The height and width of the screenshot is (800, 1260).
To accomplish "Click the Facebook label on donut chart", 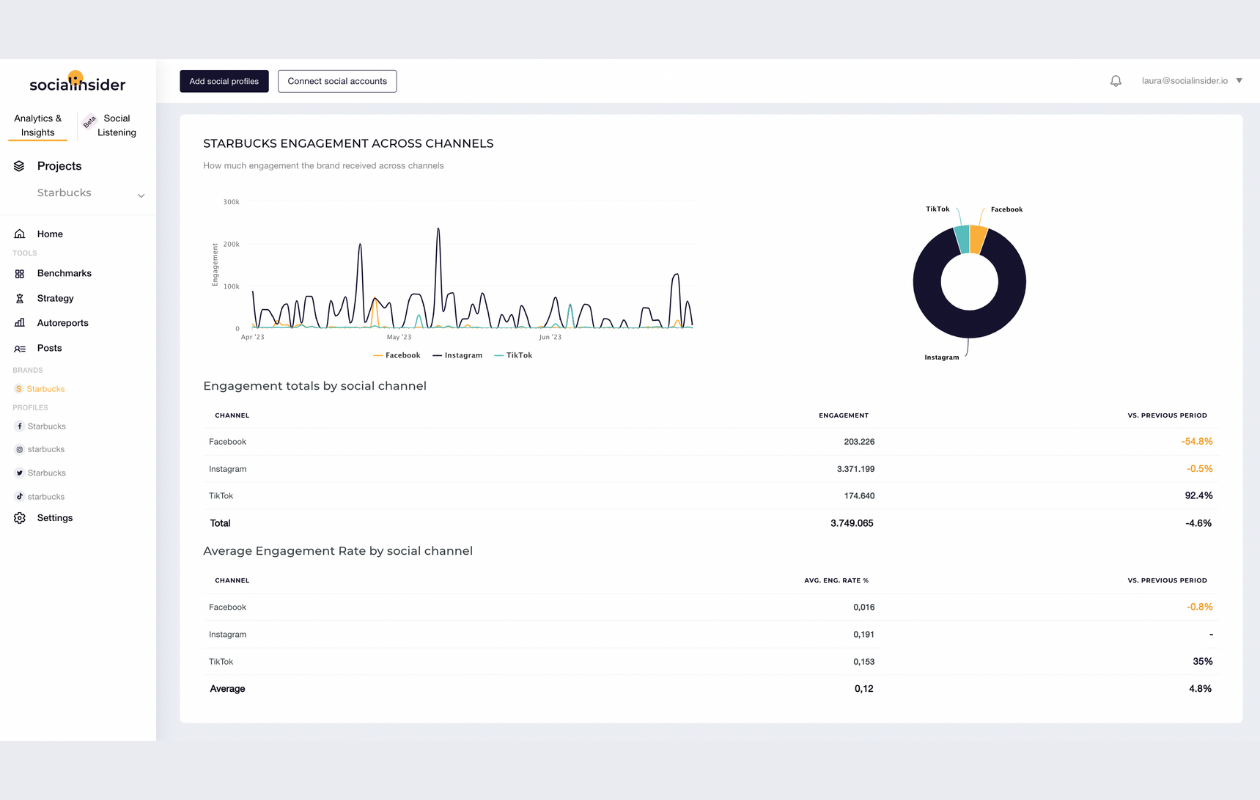I will (1007, 209).
